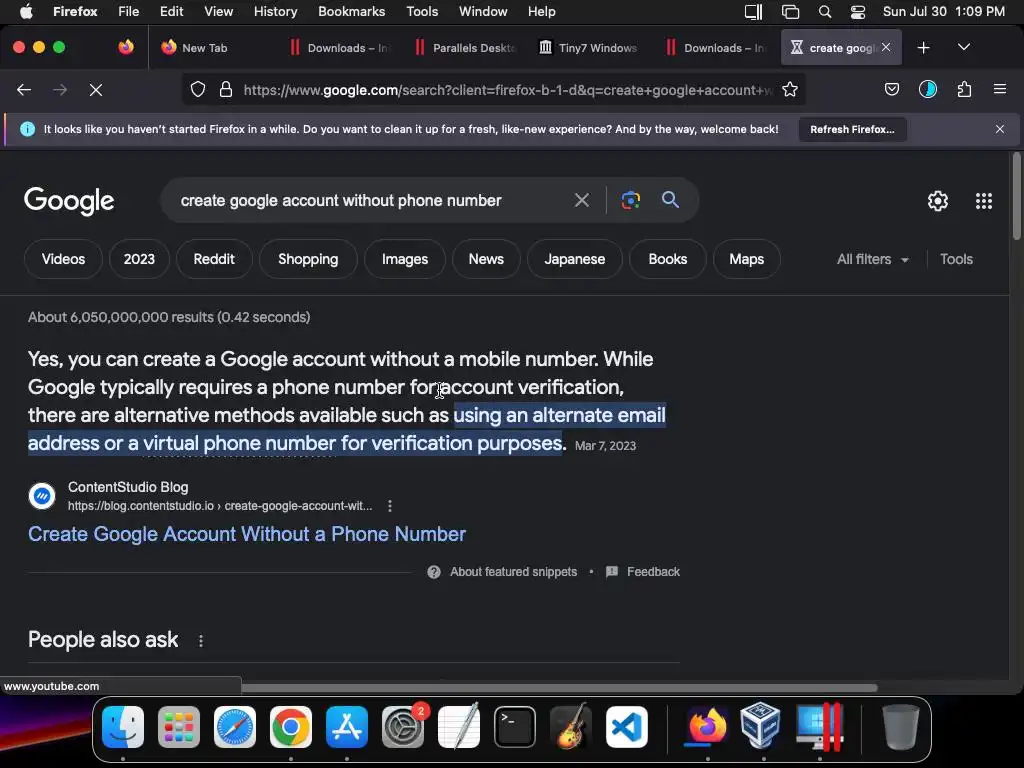Launch Safari from the dock

click(235, 727)
